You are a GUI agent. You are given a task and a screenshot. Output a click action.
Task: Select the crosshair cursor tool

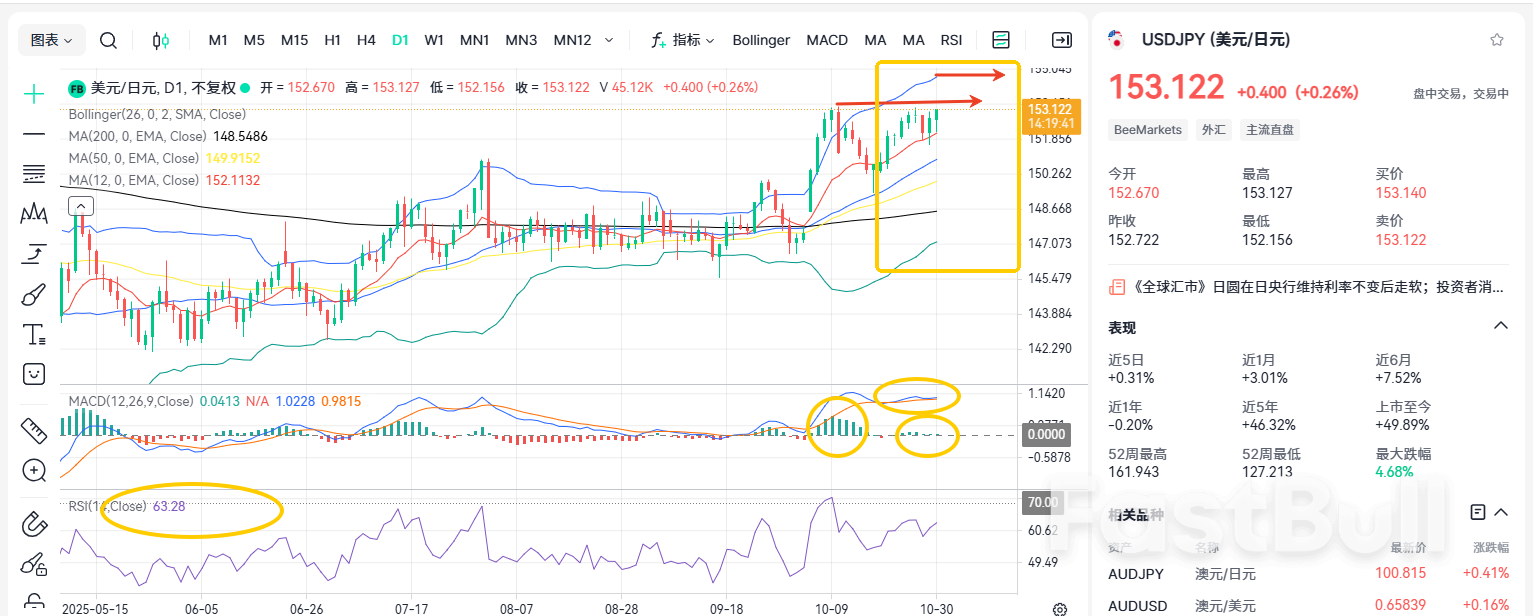[x=33, y=95]
